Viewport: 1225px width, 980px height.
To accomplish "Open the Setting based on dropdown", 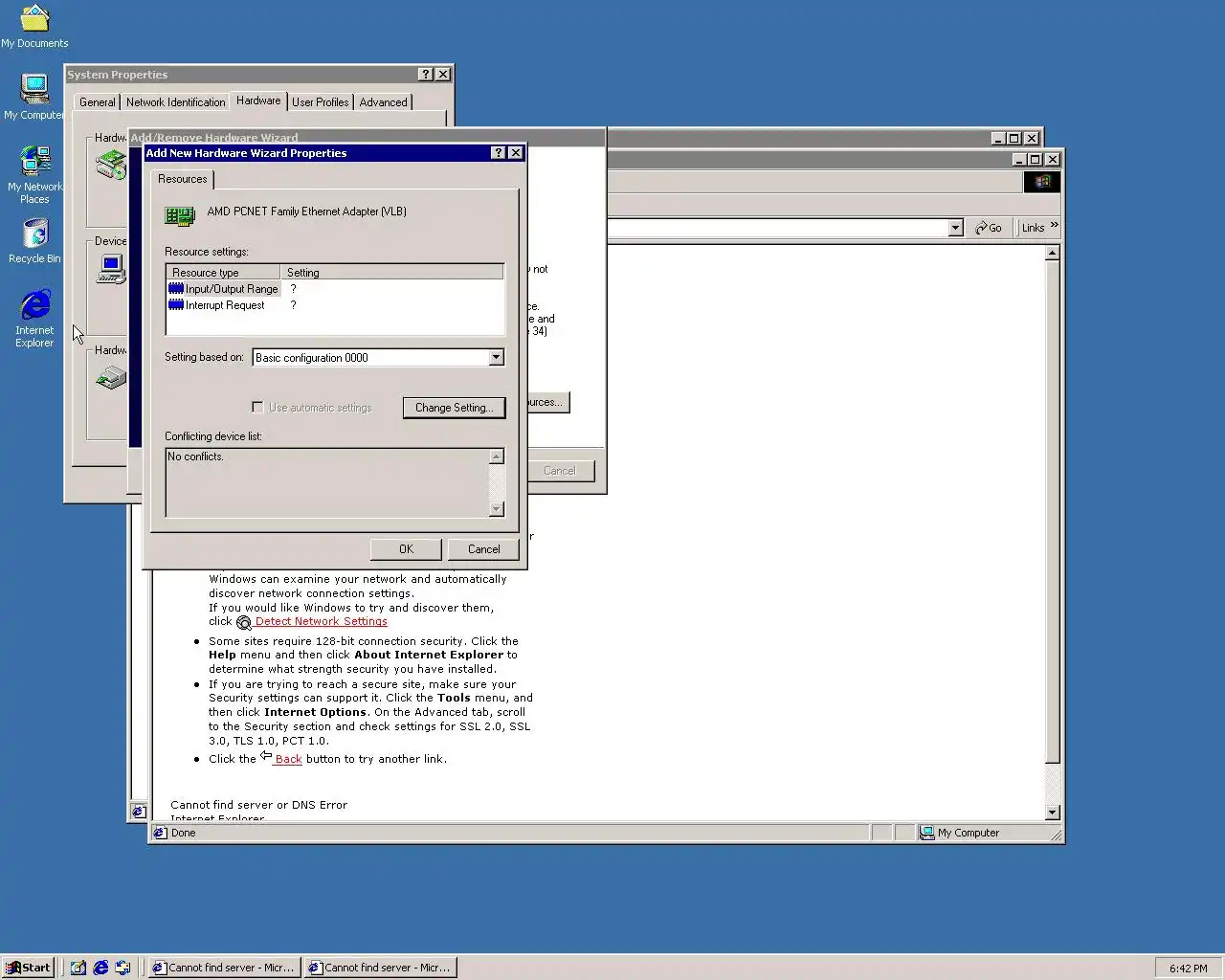I will 496,358.
